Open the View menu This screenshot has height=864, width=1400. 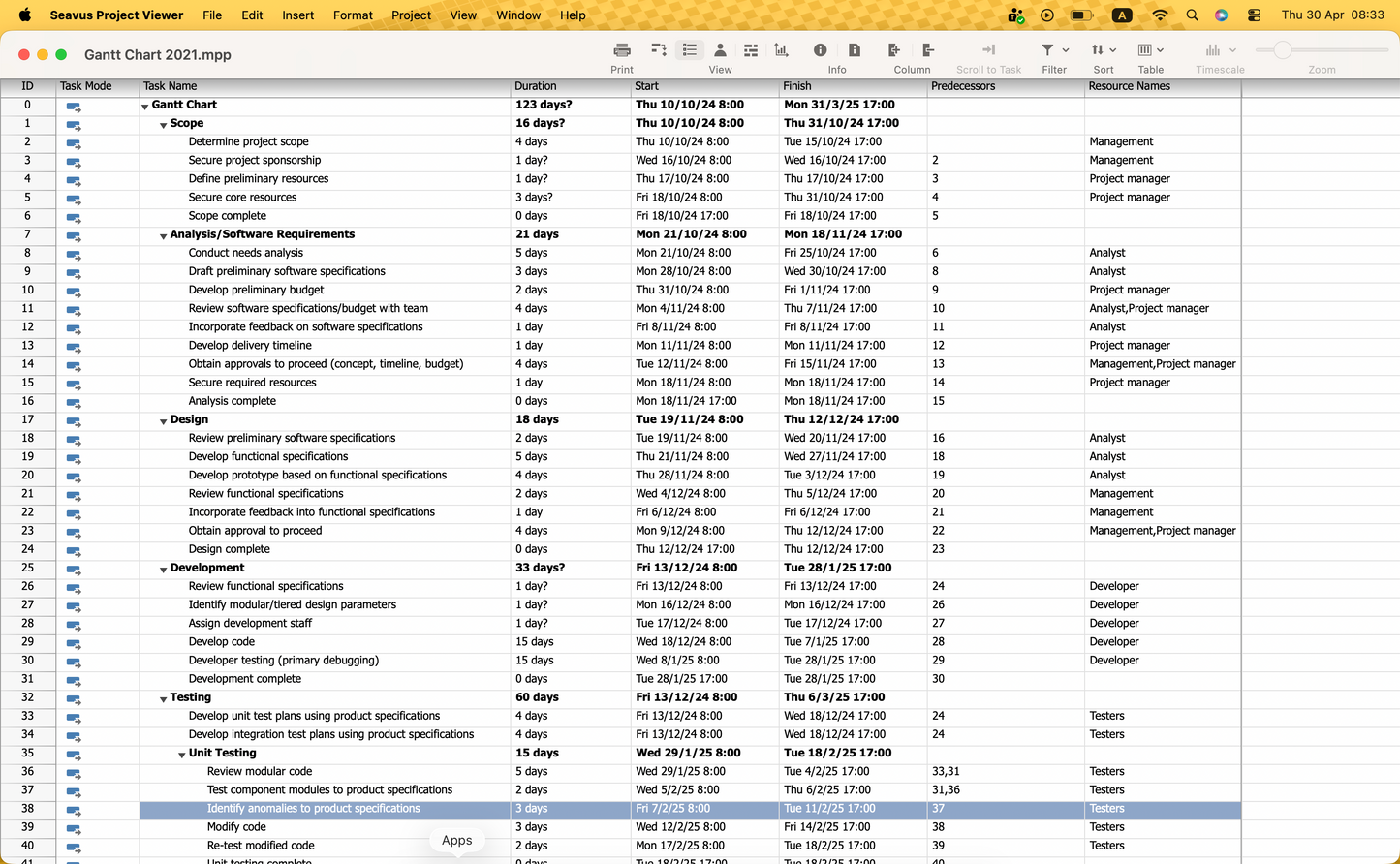coord(463,15)
